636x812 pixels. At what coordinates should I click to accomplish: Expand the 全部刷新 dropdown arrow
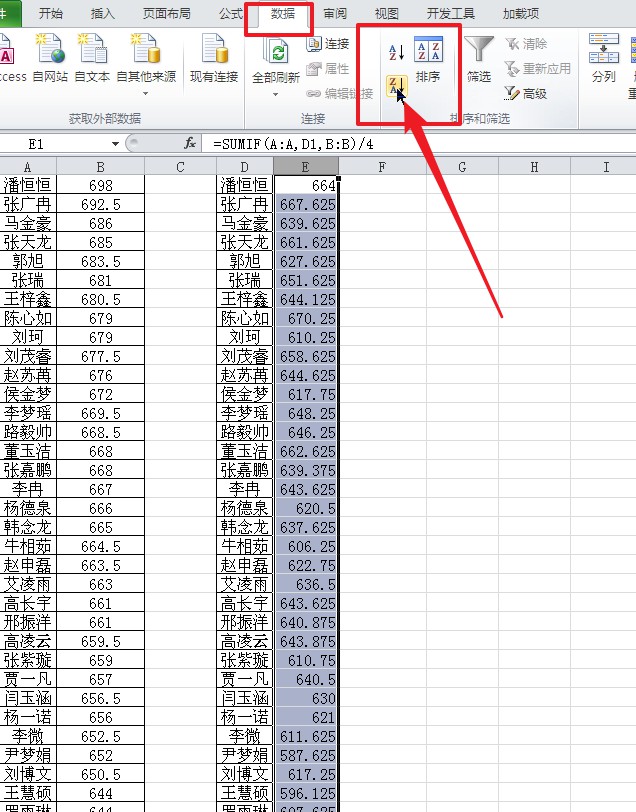pyautogui.click(x=276, y=94)
